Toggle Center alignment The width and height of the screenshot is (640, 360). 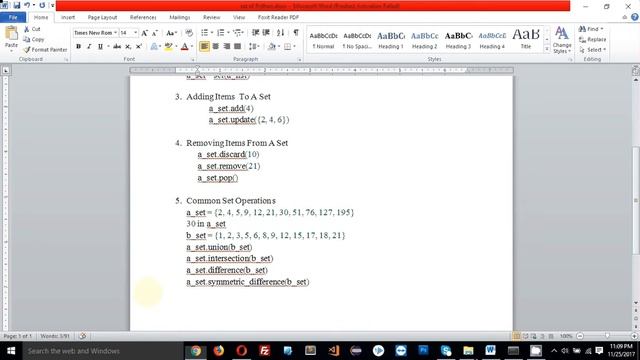pyautogui.click(x=216, y=47)
